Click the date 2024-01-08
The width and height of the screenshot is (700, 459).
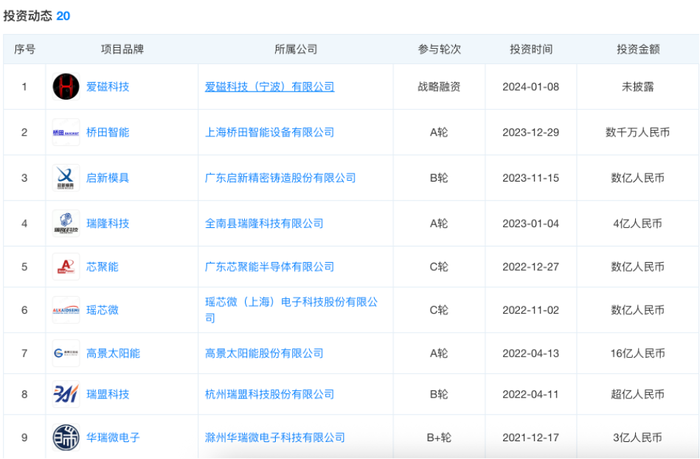pos(531,87)
